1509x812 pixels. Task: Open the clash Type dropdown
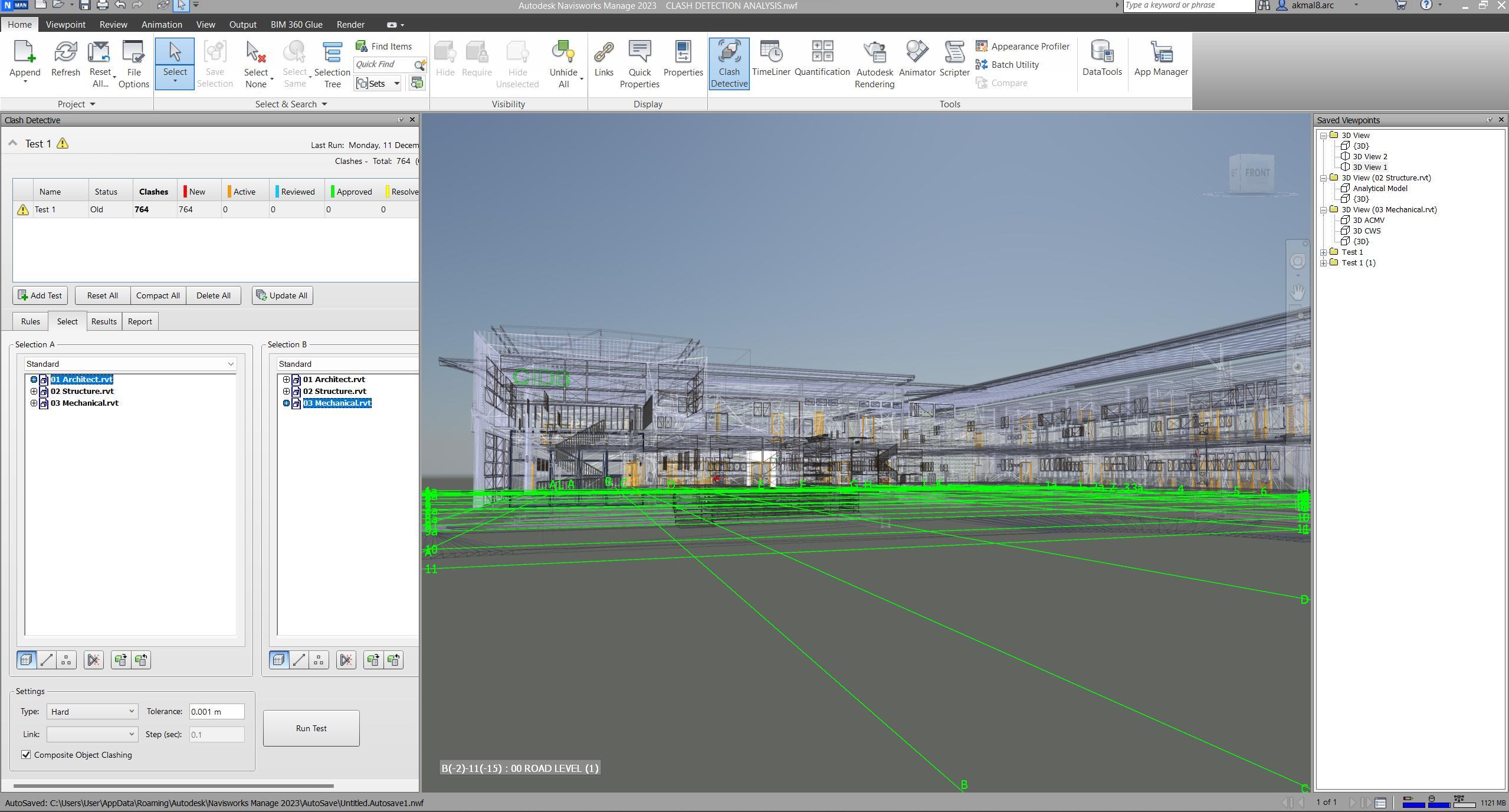(92, 711)
